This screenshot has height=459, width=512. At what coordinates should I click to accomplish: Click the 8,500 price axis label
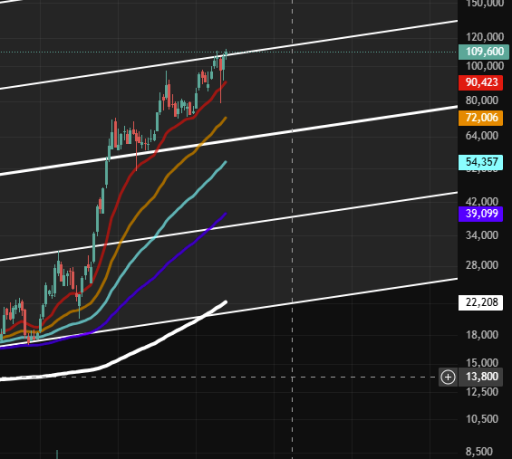479,452
